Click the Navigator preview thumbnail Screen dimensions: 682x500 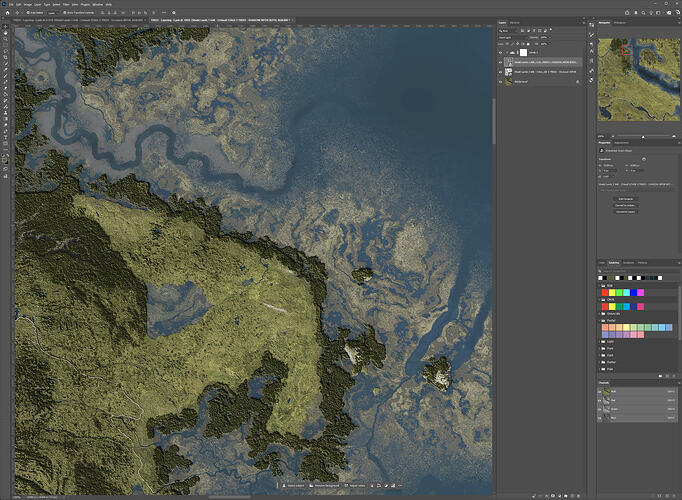pos(638,80)
